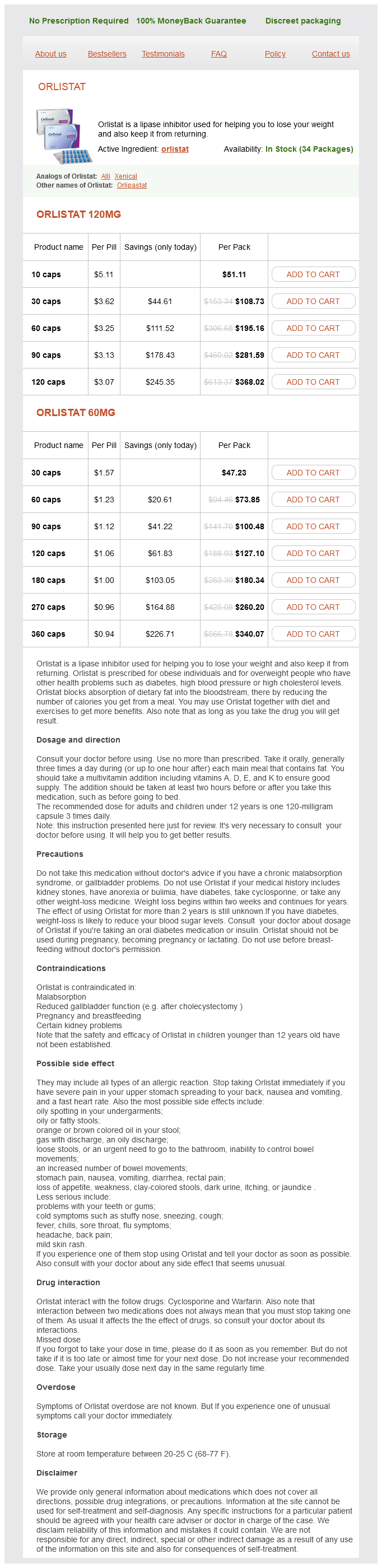Screen dimensions: 382x1568
Task: Add 30 caps 120mg for $108.73 to cart
Action: (313, 301)
